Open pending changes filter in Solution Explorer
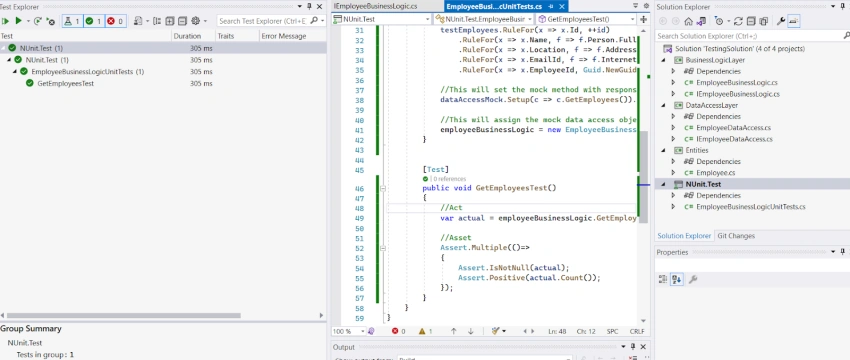 pyautogui.click(x=719, y=21)
